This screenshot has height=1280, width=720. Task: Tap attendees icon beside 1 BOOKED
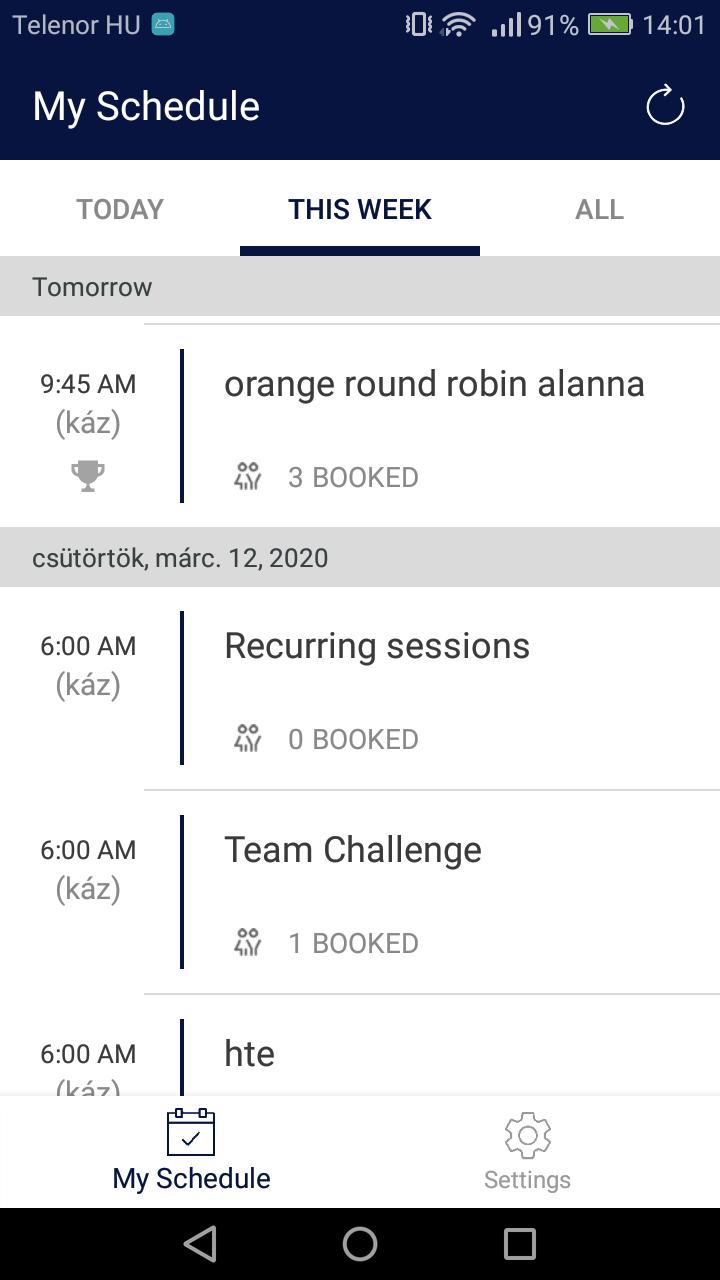(247, 943)
